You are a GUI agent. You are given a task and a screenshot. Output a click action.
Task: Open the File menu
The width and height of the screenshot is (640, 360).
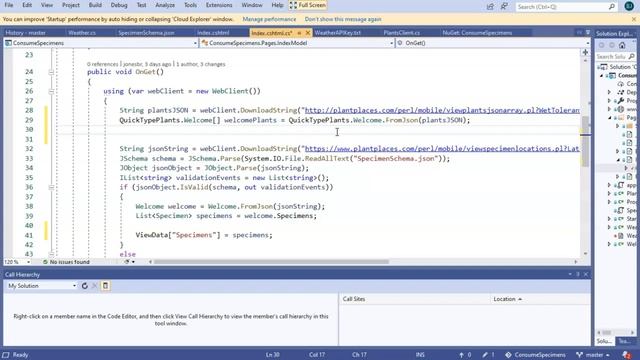tap(9, 5)
